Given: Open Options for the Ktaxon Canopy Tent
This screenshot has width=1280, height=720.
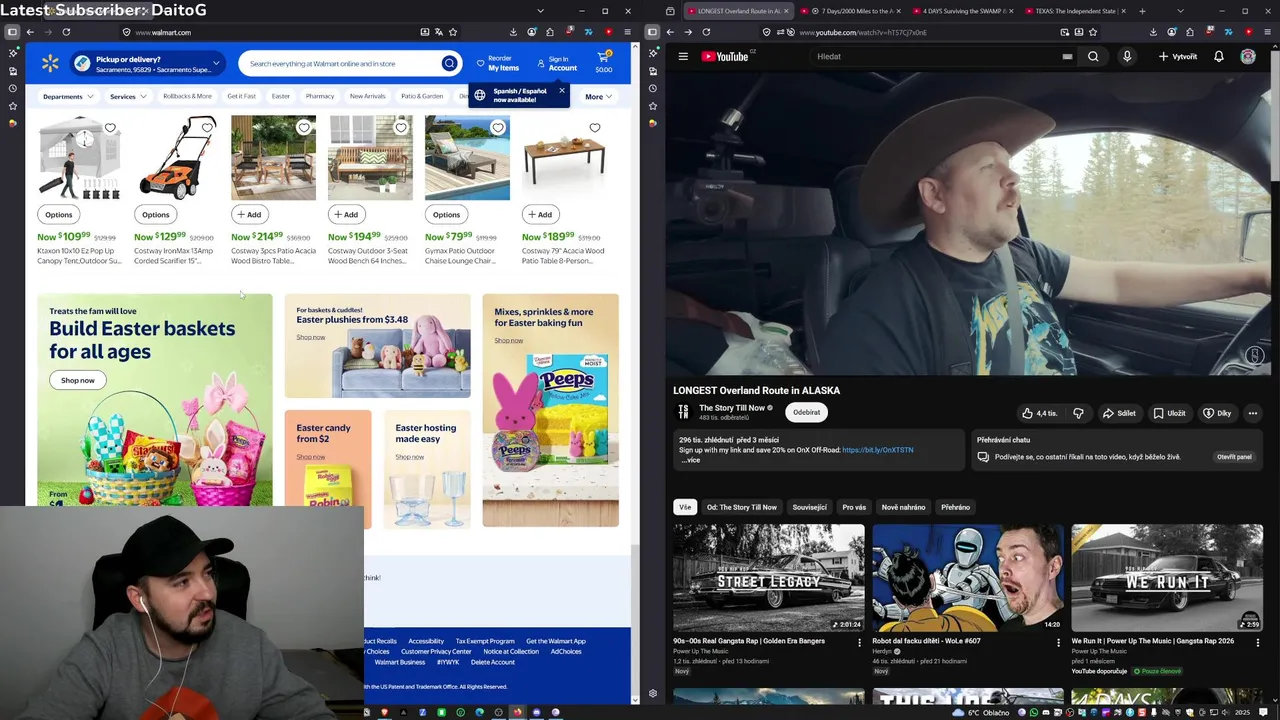Looking at the screenshot, I should [59, 214].
